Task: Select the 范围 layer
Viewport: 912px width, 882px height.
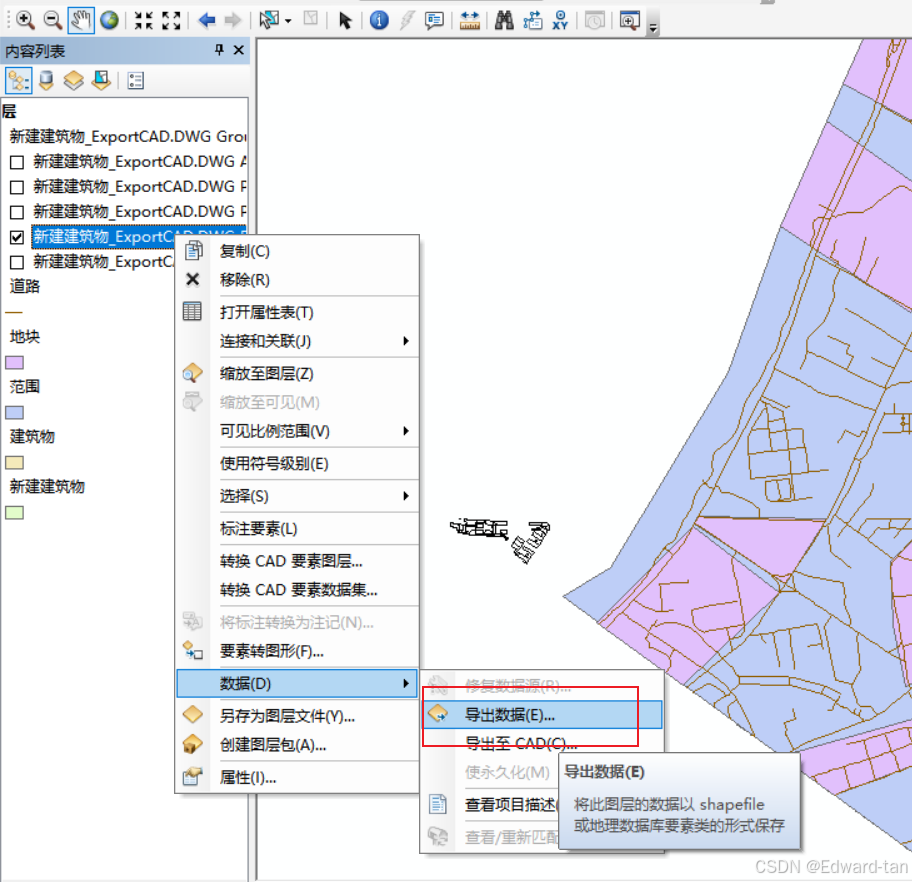Action: click(25, 386)
